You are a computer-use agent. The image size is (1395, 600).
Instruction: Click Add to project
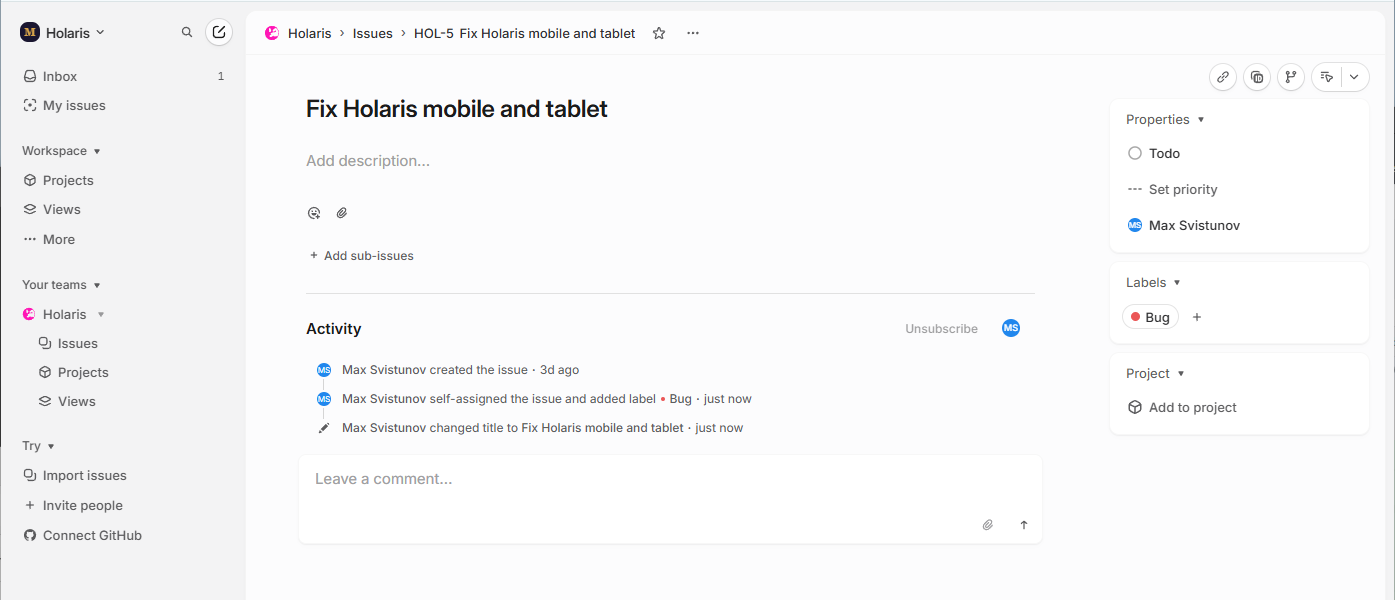(x=1182, y=407)
